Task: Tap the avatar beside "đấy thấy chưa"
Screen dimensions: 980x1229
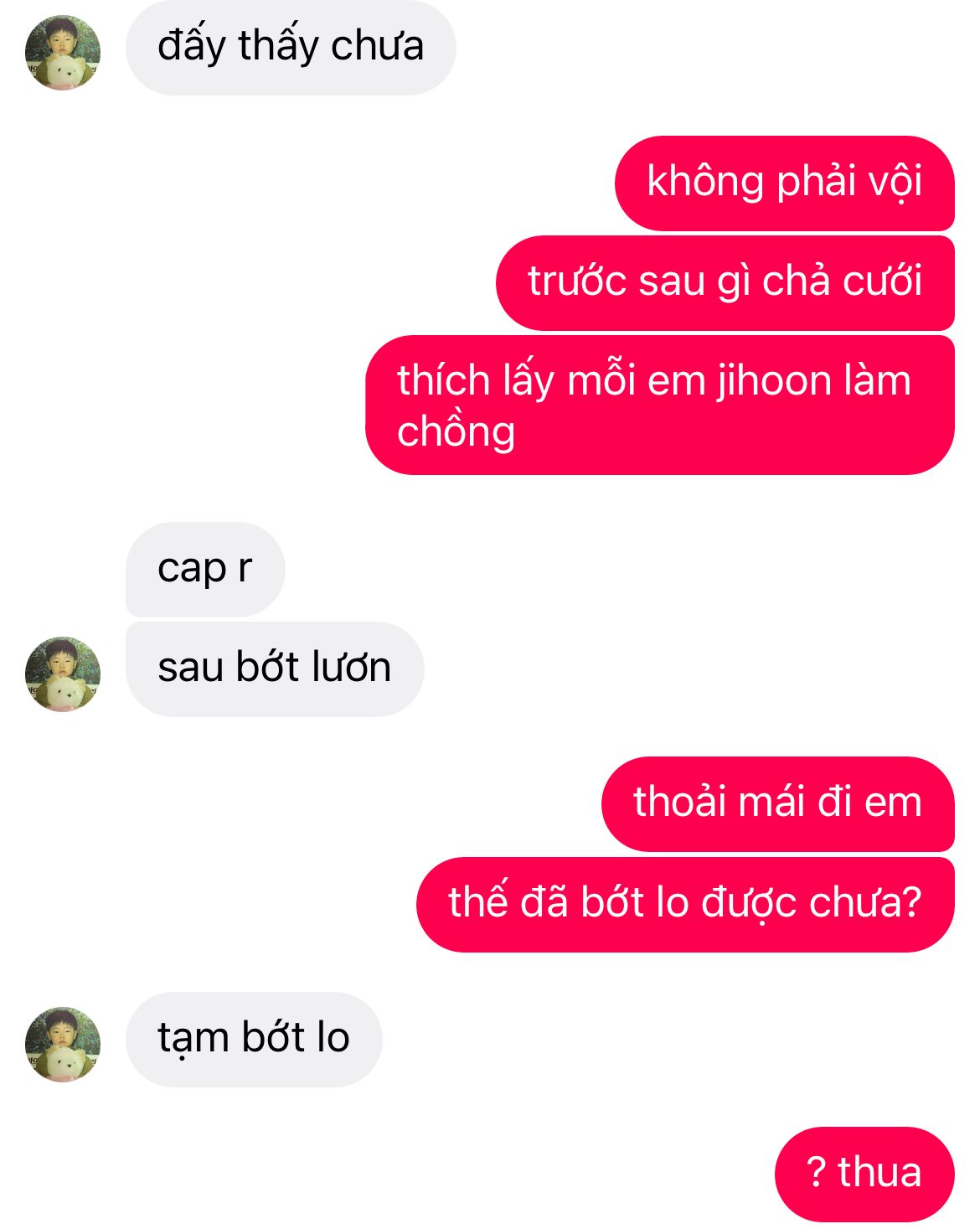Action: pyautogui.click(x=63, y=52)
